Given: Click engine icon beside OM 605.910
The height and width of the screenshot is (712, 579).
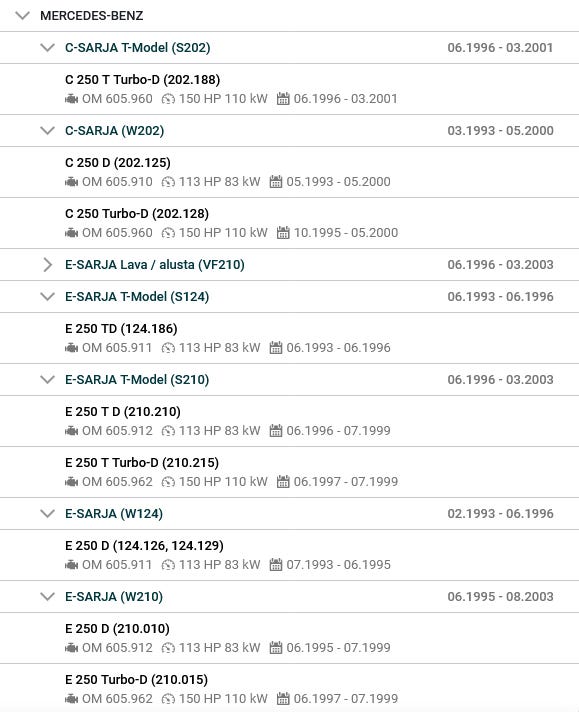Looking at the screenshot, I should coord(71,182).
